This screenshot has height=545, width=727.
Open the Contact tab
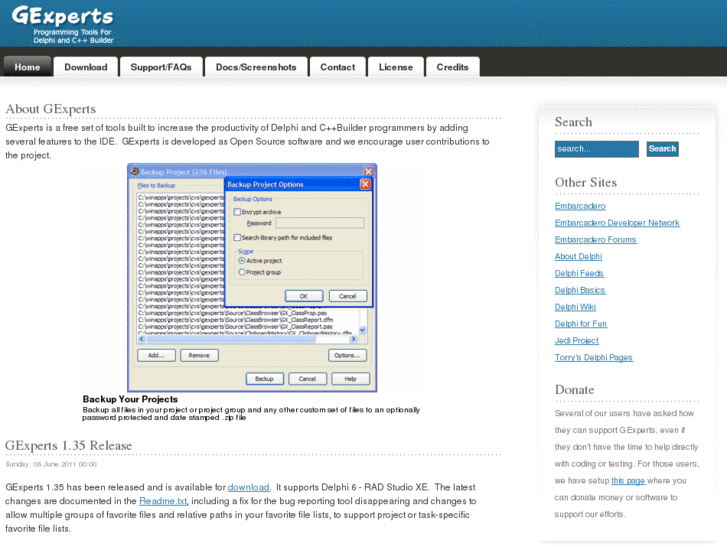point(338,67)
